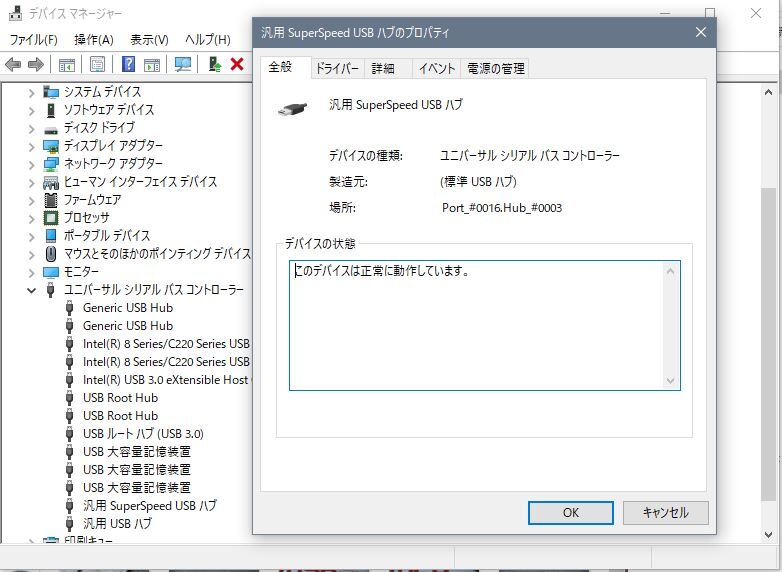Click the ソフトウェア デバイス category icon

click(x=51, y=110)
